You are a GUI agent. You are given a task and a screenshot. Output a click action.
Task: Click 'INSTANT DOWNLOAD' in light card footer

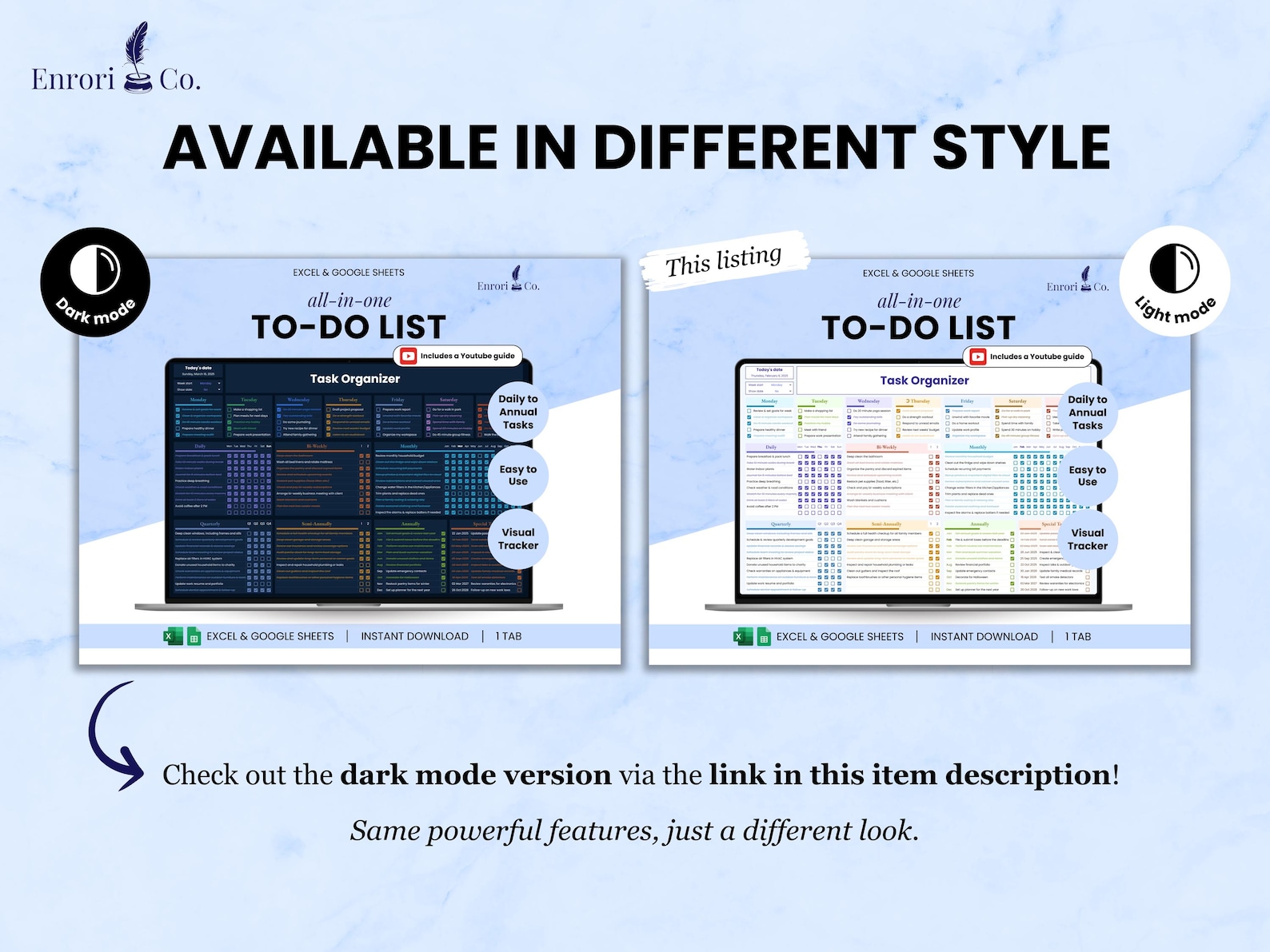pos(984,637)
